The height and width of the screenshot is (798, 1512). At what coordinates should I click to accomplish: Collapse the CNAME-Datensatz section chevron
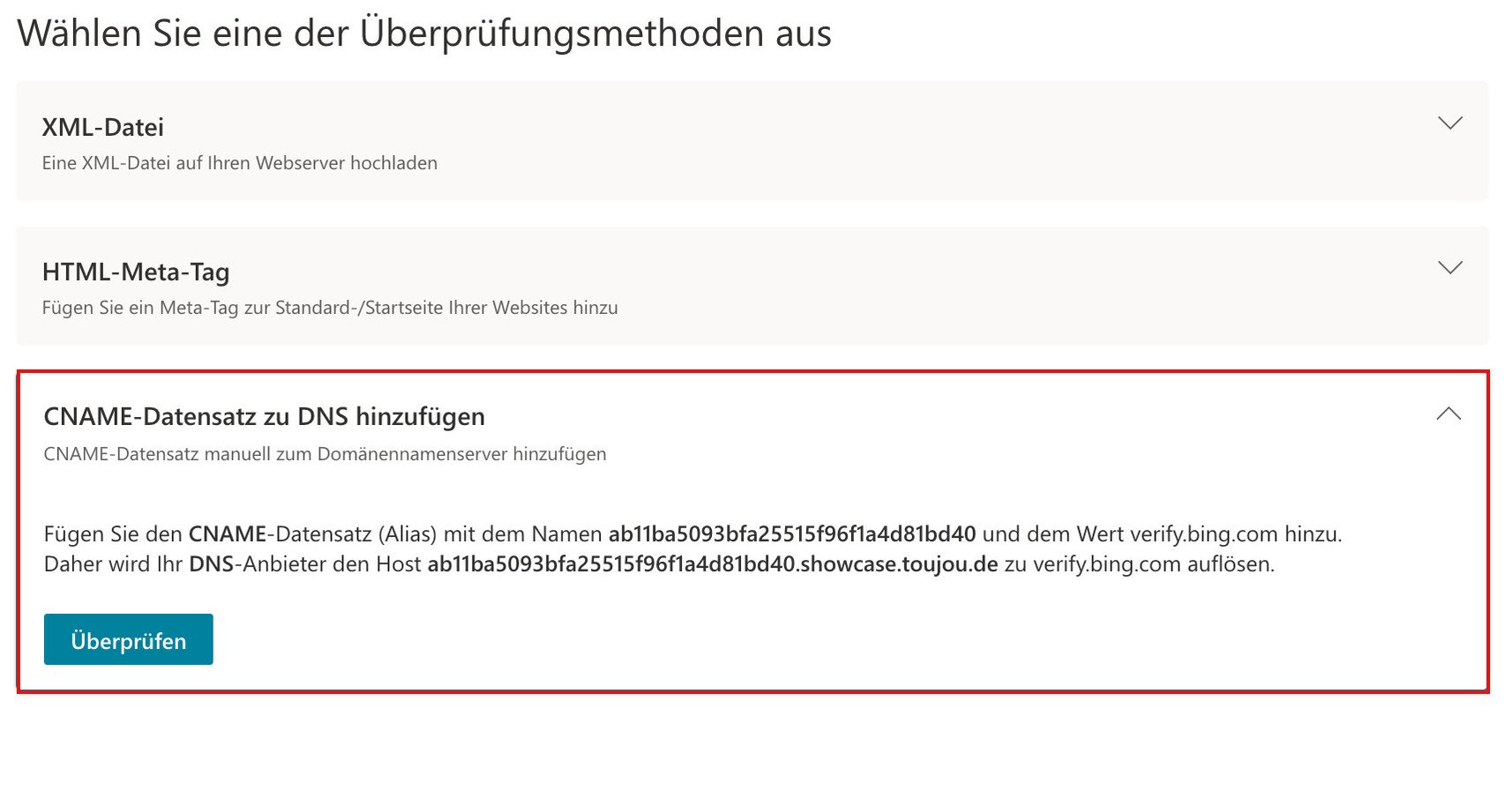[x=1448, y=414]
